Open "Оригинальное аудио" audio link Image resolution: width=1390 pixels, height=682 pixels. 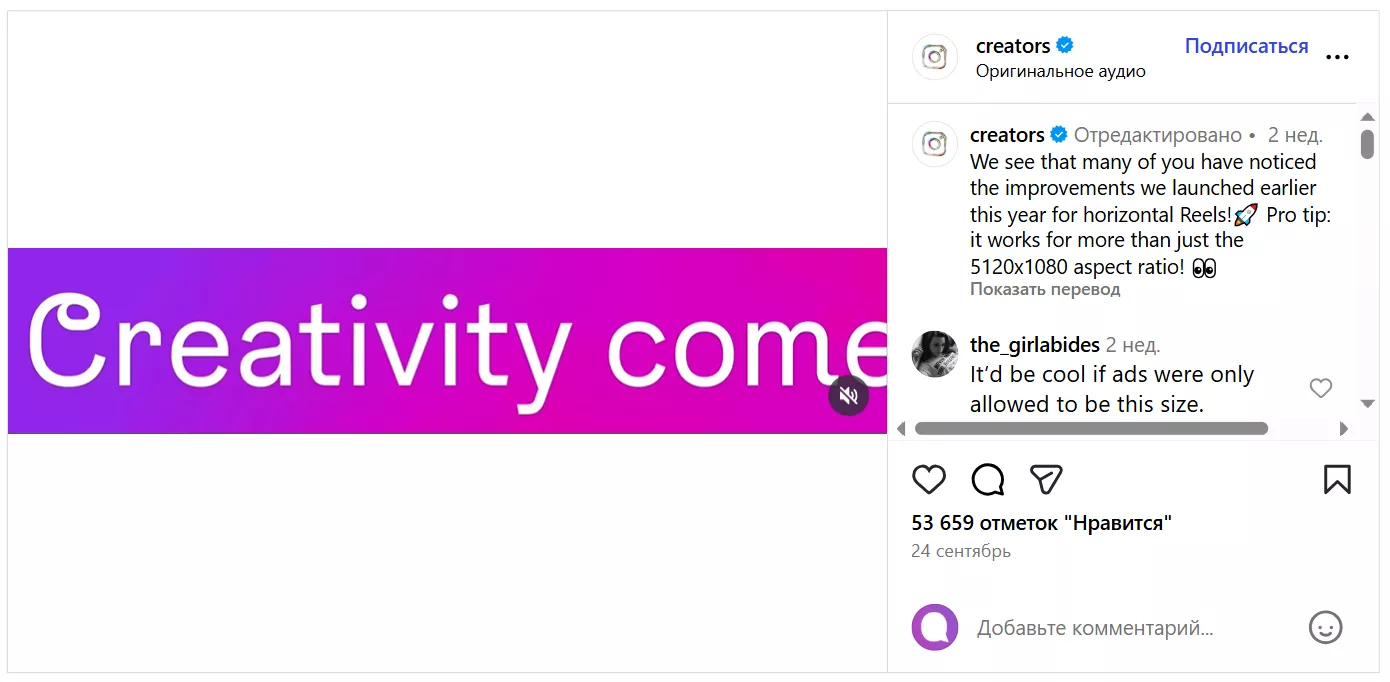pos(1060,72)
